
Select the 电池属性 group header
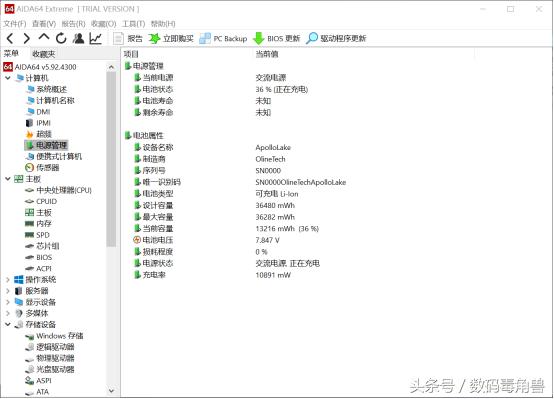(144, 135)
